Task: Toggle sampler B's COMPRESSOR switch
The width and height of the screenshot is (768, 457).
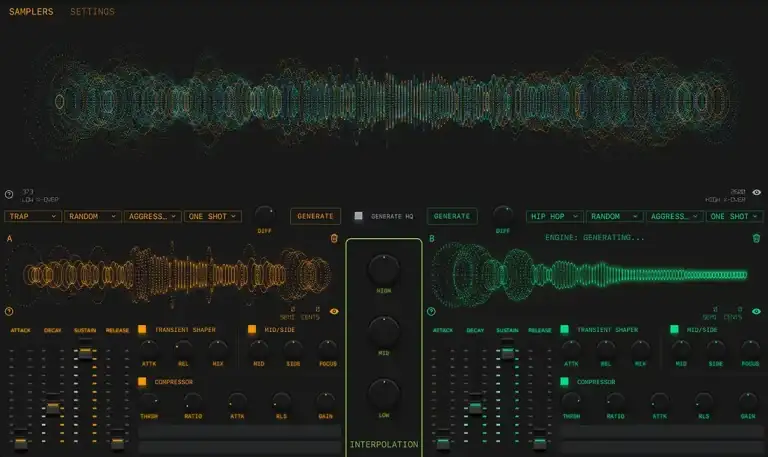Action: [x=564, y=381]
